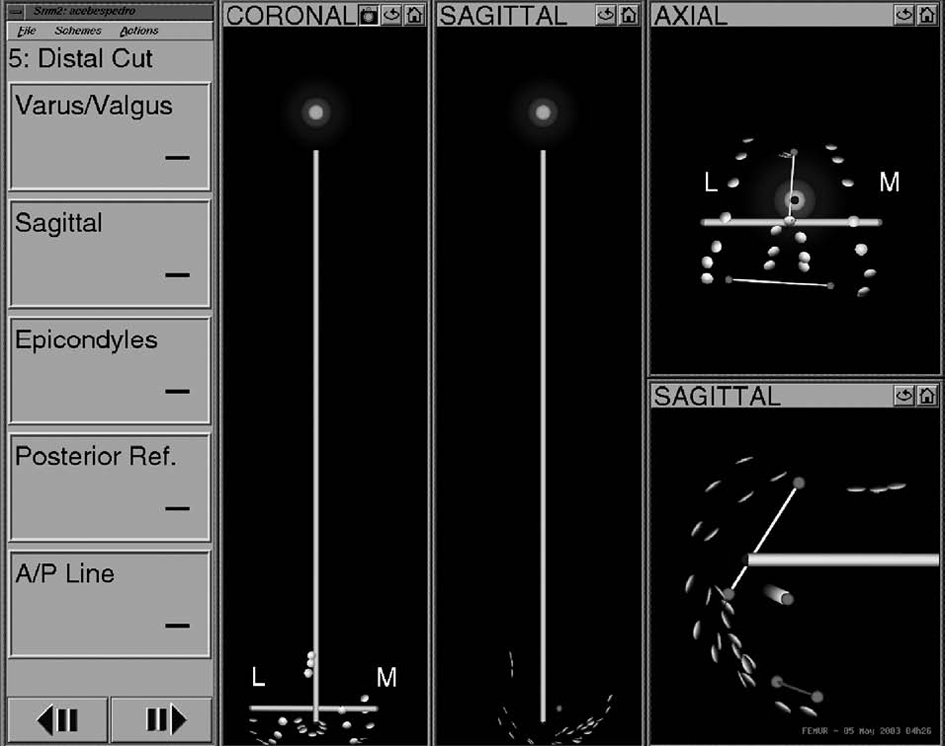Reset Axial view with the home icon
The height and width of the screenshot is (746, 945).
[927, 15]
